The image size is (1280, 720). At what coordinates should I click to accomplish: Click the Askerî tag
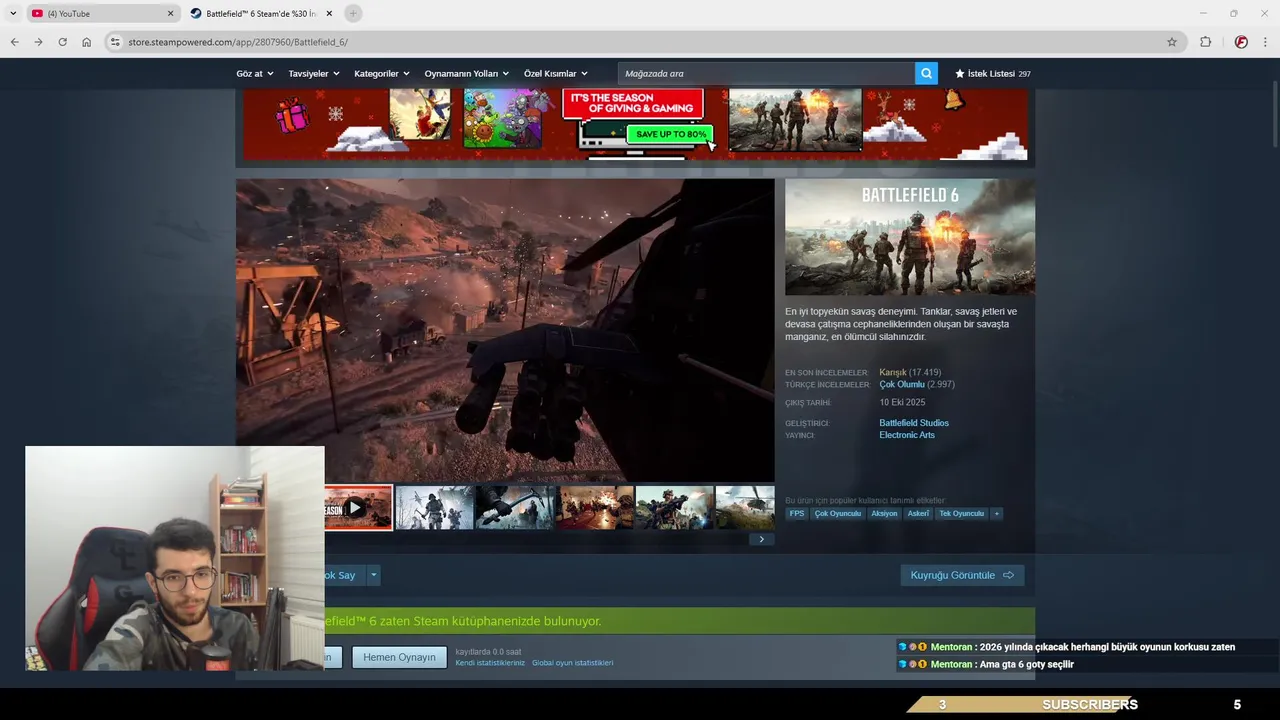[918, 514]
